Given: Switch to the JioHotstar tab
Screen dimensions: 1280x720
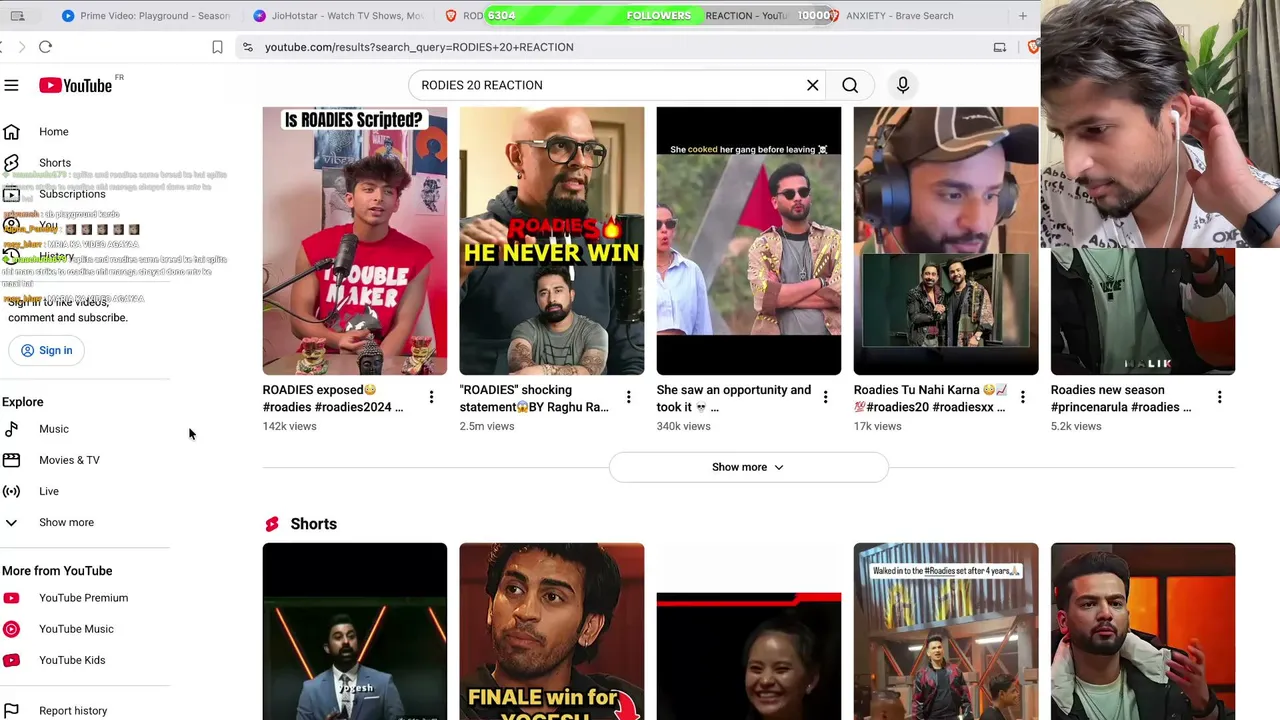Looking at the screenshot, I should click(338, 16).
